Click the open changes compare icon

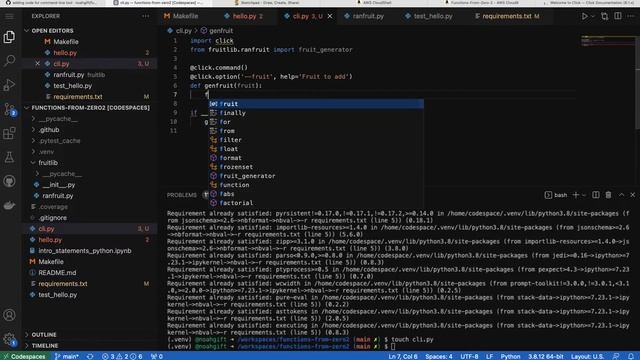click(604, 16)
